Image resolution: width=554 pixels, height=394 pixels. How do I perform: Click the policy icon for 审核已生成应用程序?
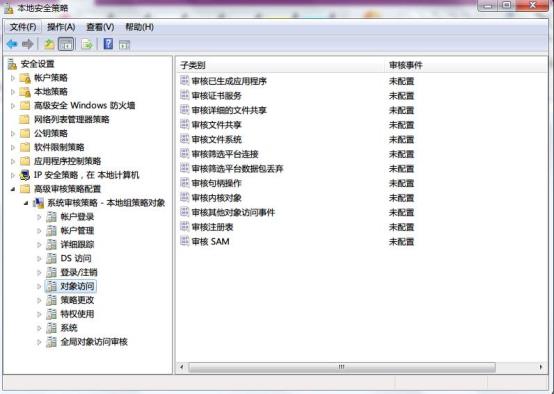pyautogui.click(x=184, y=81)
